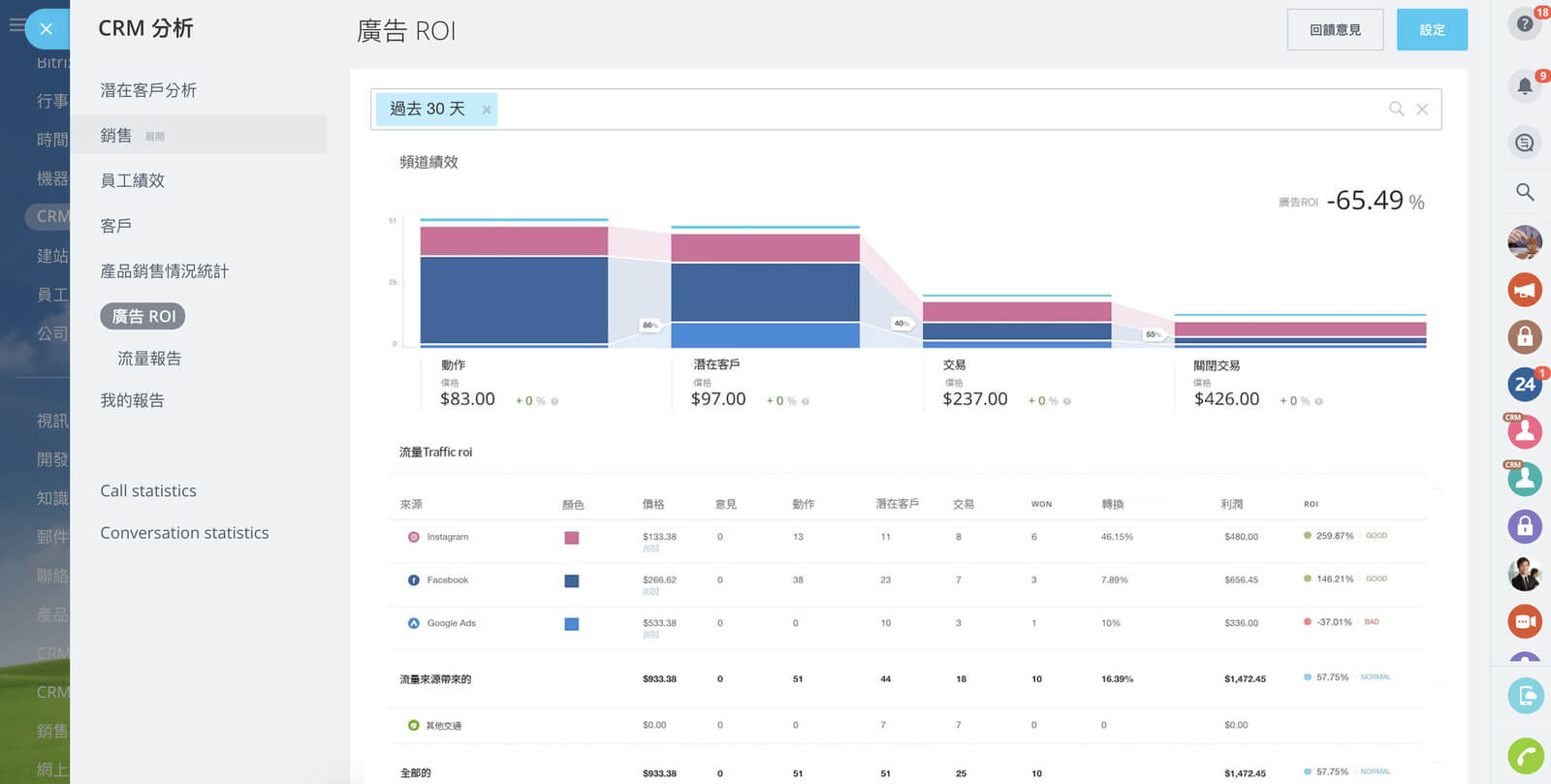Click the Google Ads price $533.38 link
1551x784 pixels.
(x=659, y=623)
